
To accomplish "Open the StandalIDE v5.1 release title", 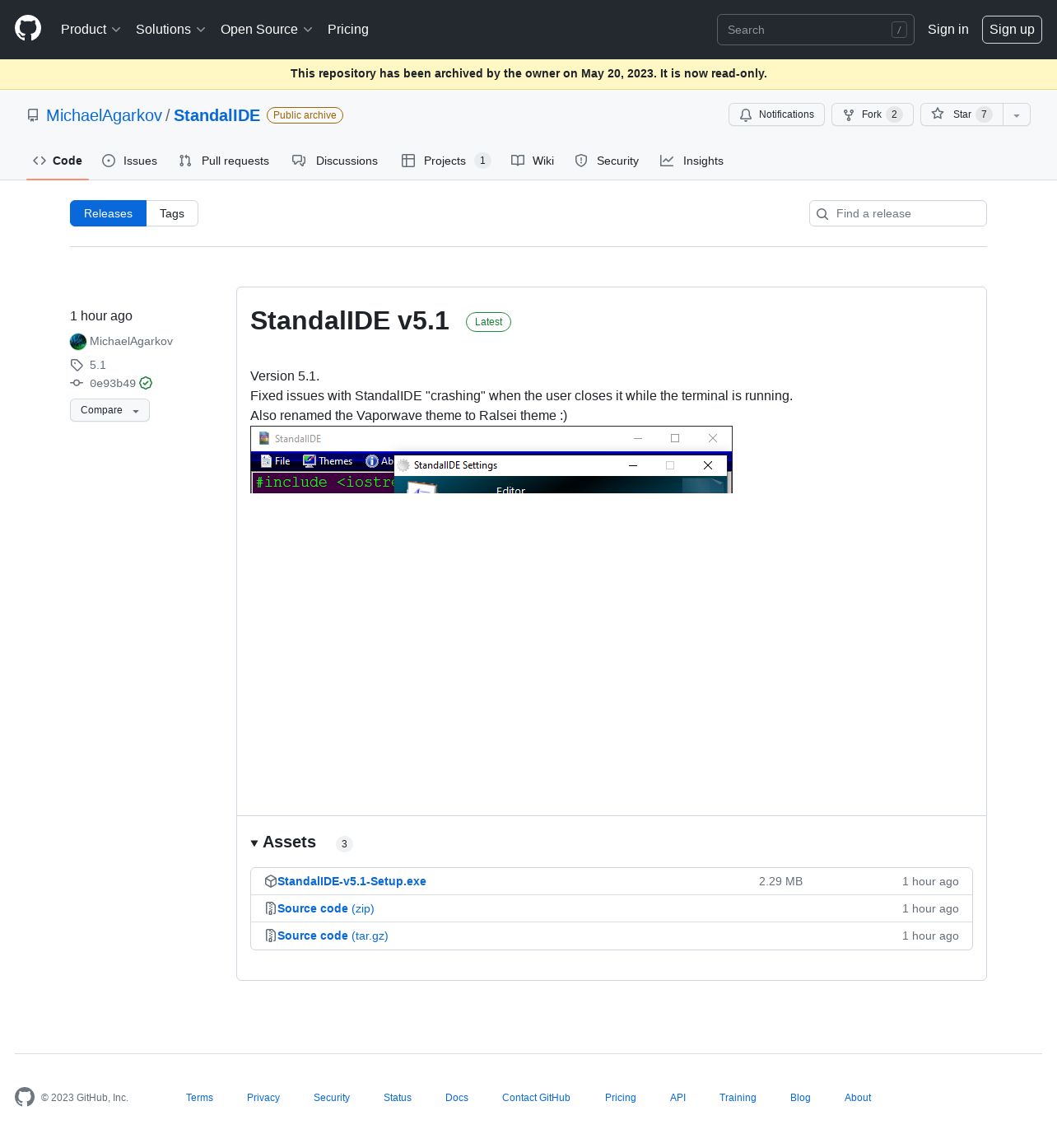I will click(350, 320).
